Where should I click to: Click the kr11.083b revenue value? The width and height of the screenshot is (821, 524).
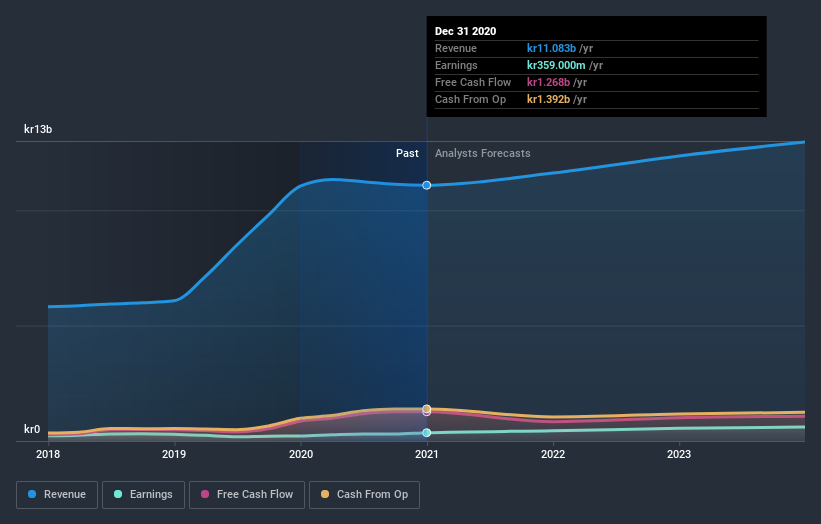pyautogui.click(x=551, y=48)
